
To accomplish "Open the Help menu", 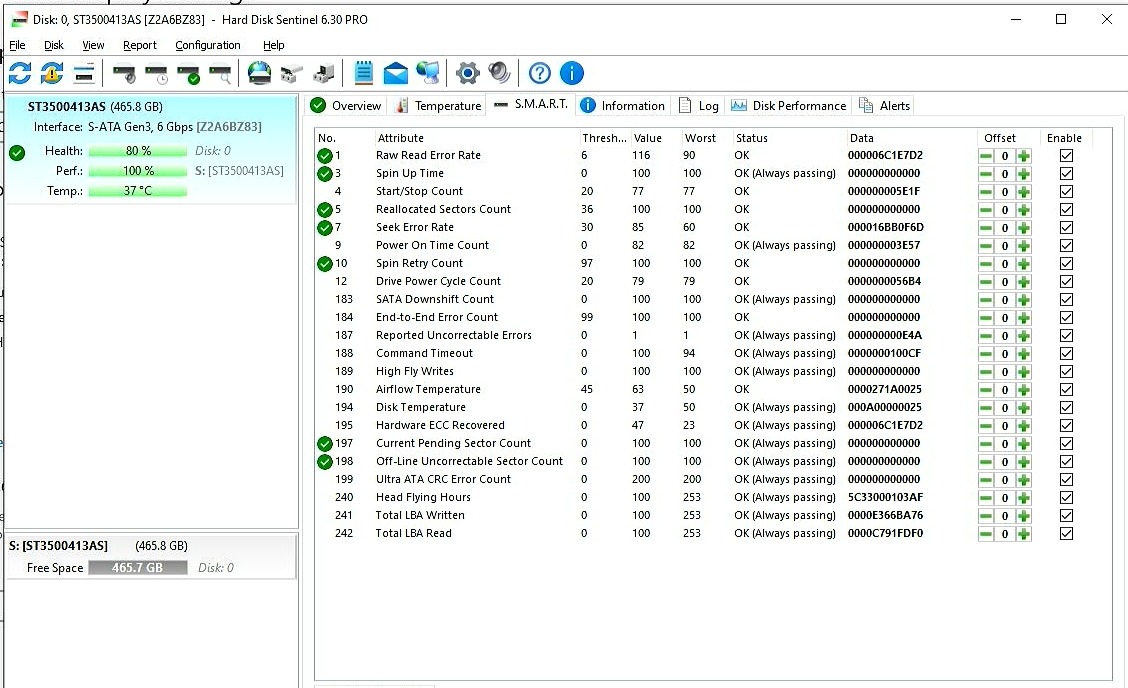I will (x=273, y=45).
